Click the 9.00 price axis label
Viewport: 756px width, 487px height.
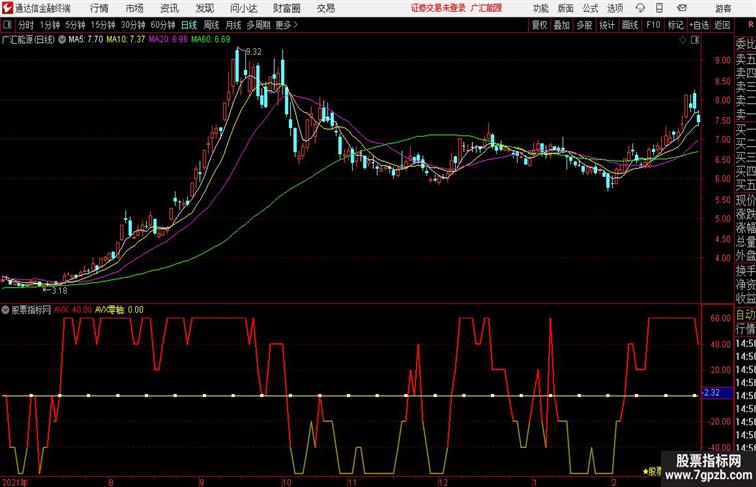(x=723, y=60)
